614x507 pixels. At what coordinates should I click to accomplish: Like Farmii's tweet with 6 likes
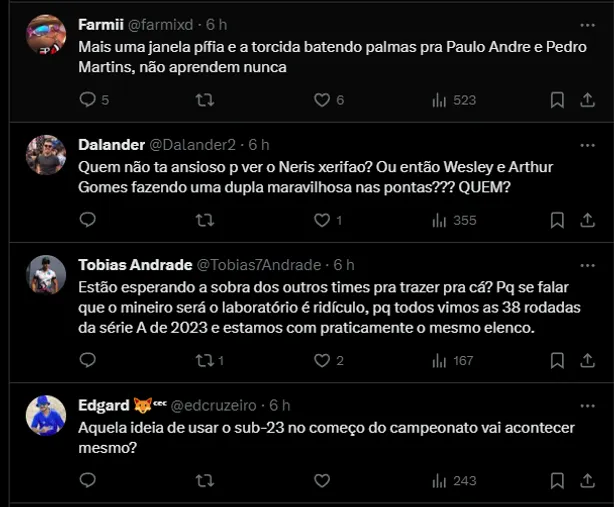coord(322,100)
